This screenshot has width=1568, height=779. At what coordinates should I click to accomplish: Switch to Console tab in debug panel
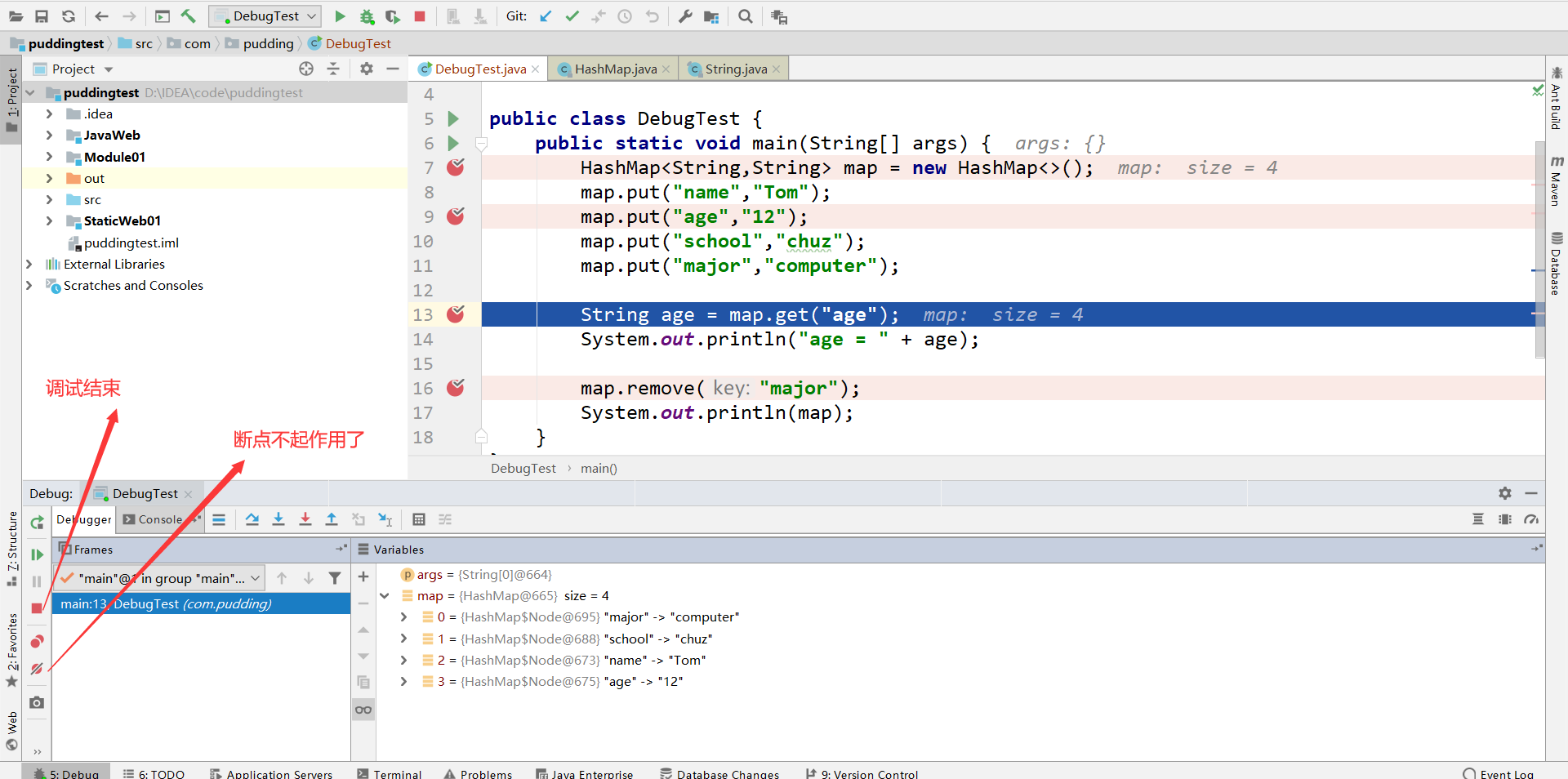pyautogui.click(x=158, y=519)
